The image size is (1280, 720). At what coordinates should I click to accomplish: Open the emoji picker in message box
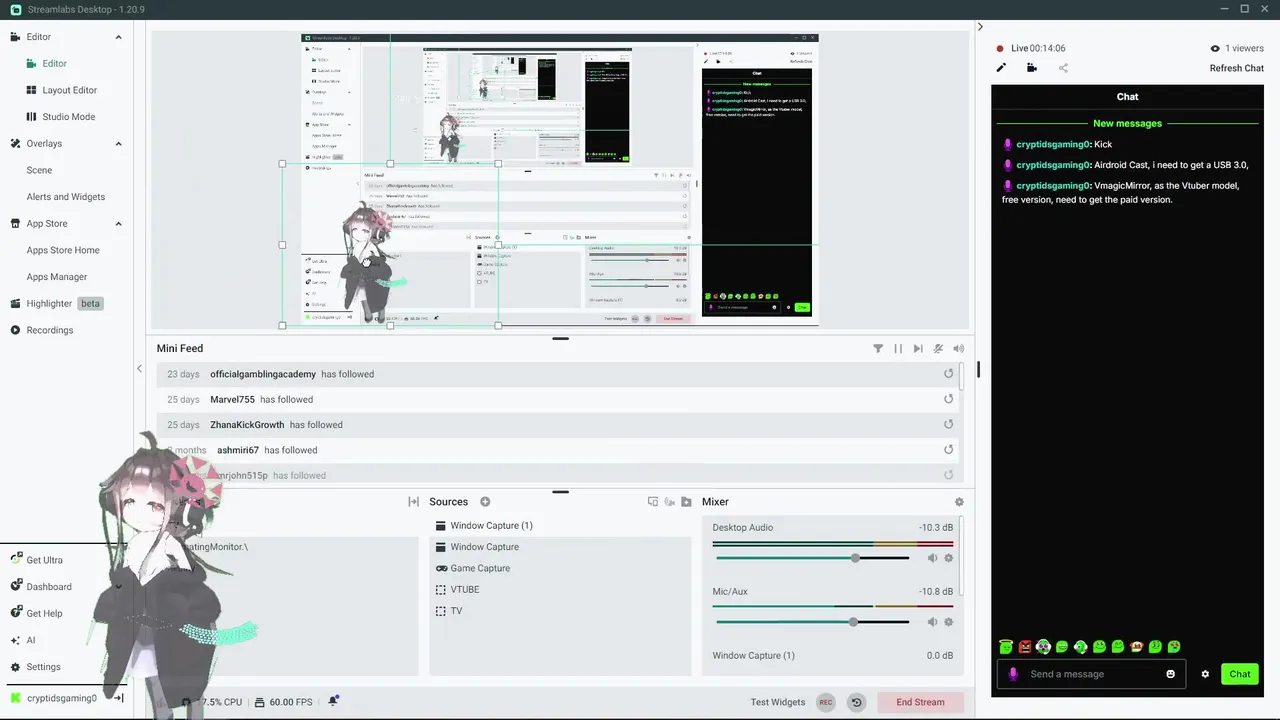point(1171,674)
